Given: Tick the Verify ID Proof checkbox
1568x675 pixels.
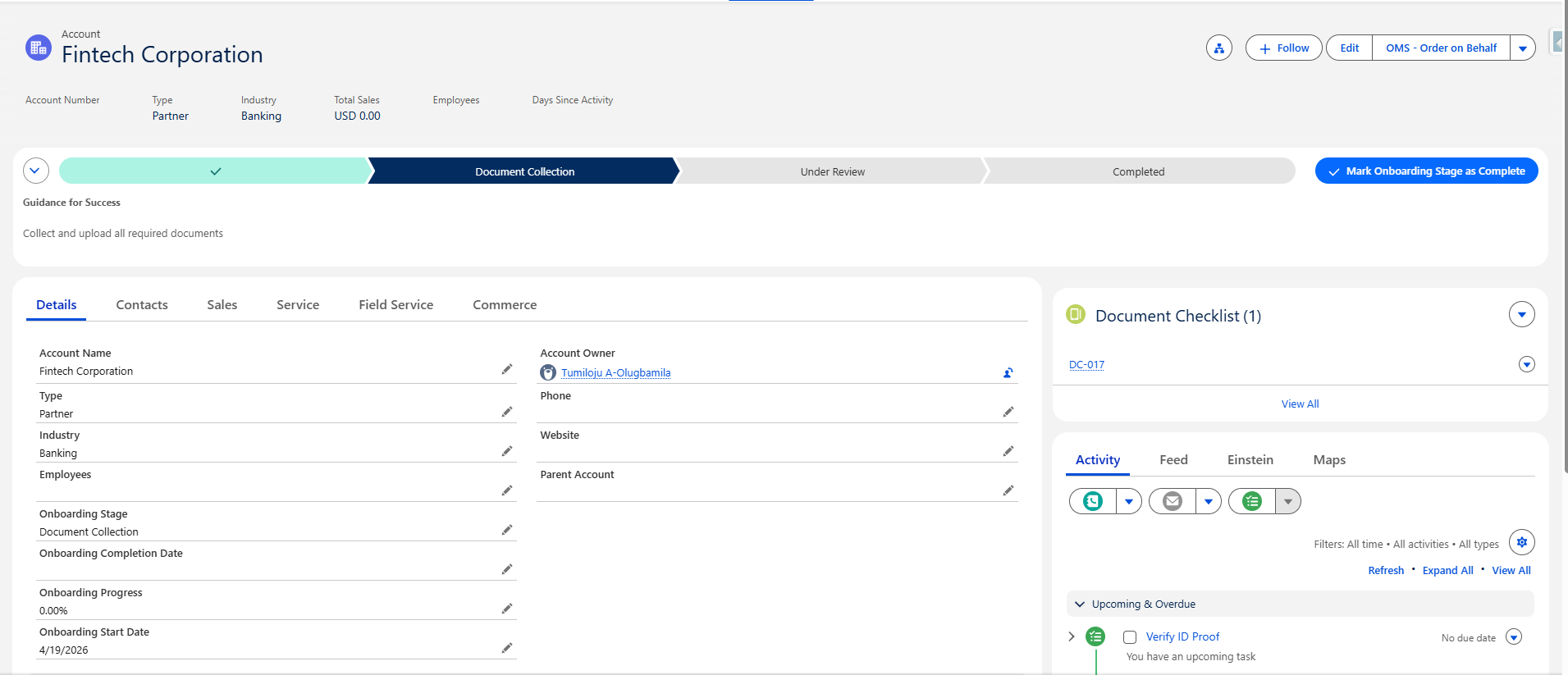Looking at the screenshot, I should click(x=1130, y=637).
